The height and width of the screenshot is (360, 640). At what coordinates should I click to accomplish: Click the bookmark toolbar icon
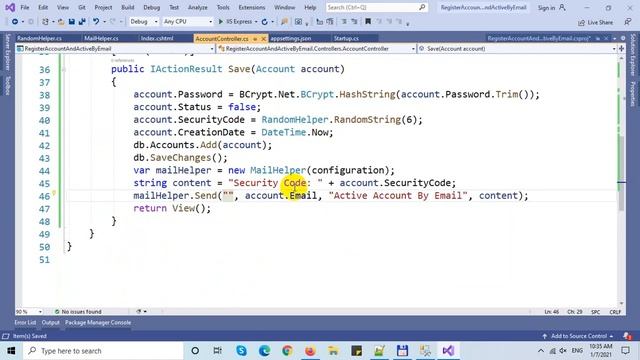coord(368,22)
